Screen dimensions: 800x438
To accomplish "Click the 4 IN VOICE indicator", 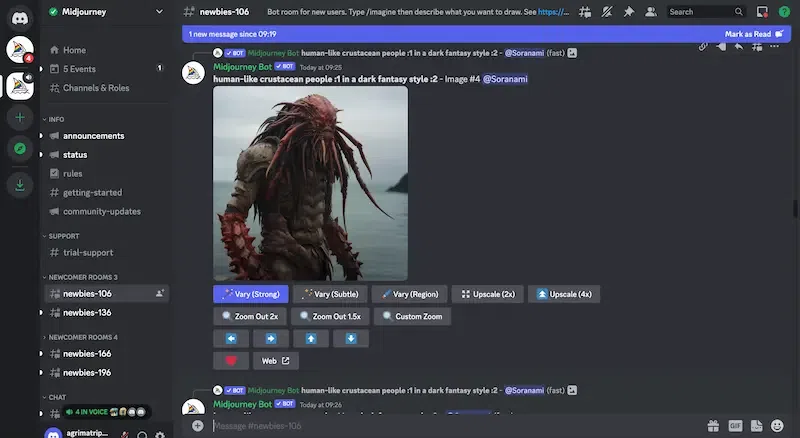I will [x=106, y=412].
